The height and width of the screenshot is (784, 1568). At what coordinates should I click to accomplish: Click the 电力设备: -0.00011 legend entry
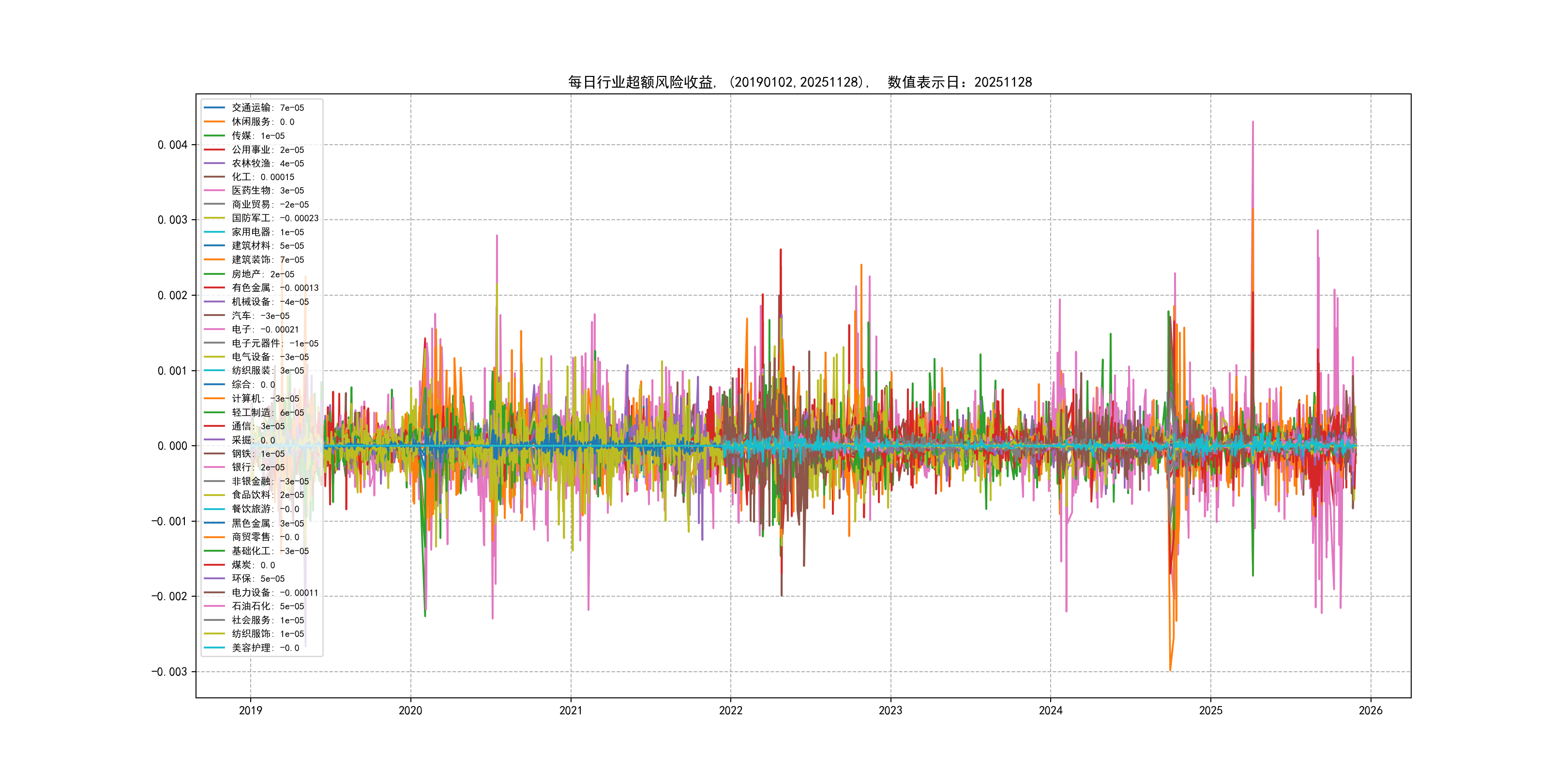(x=274, y=592)
